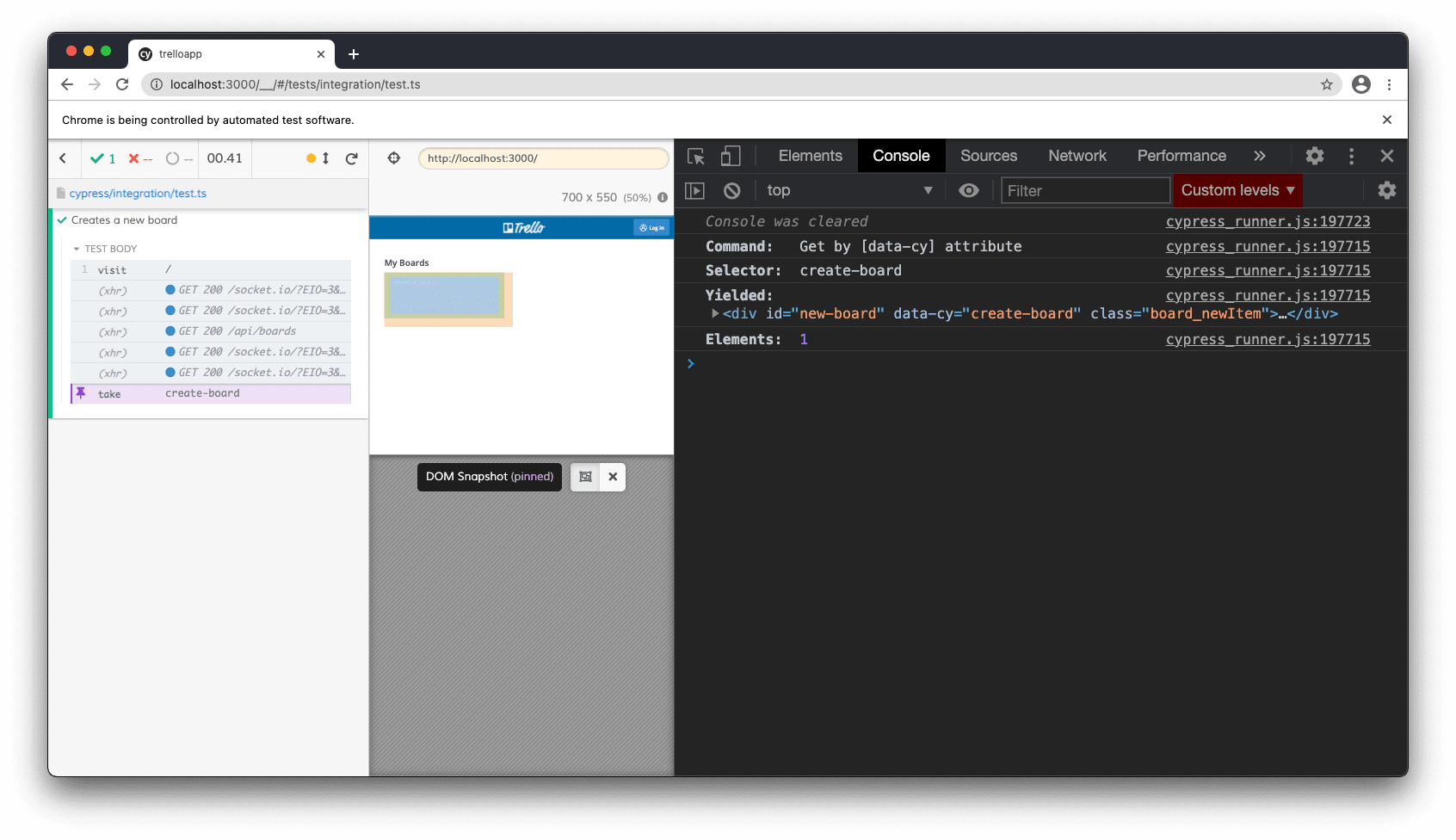1456x840 pixels.
Task: Follow the cypress_runner.js:197723 source link
Action: click(1268, 221)
